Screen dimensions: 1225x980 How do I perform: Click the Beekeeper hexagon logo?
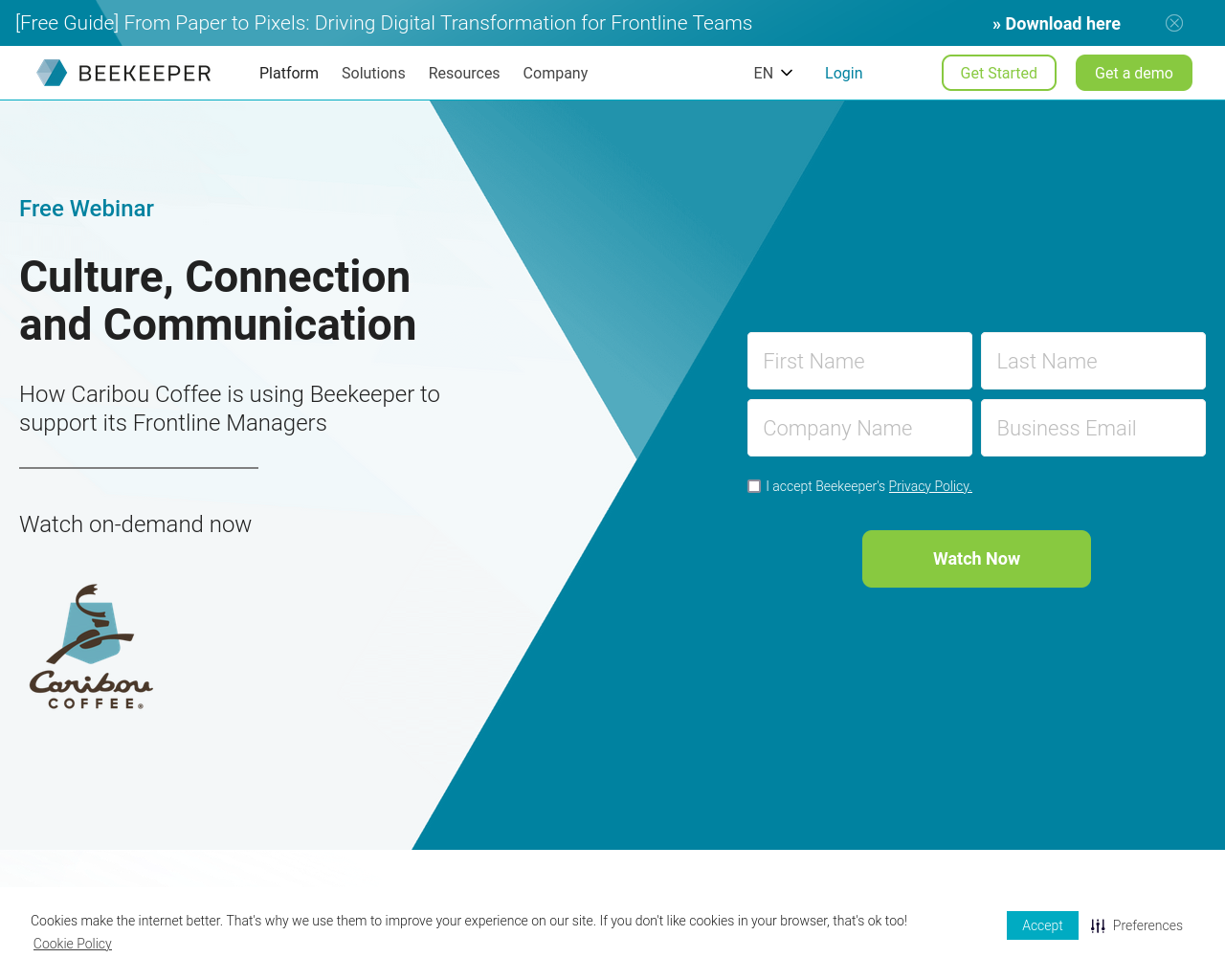[x=52, y=73]
